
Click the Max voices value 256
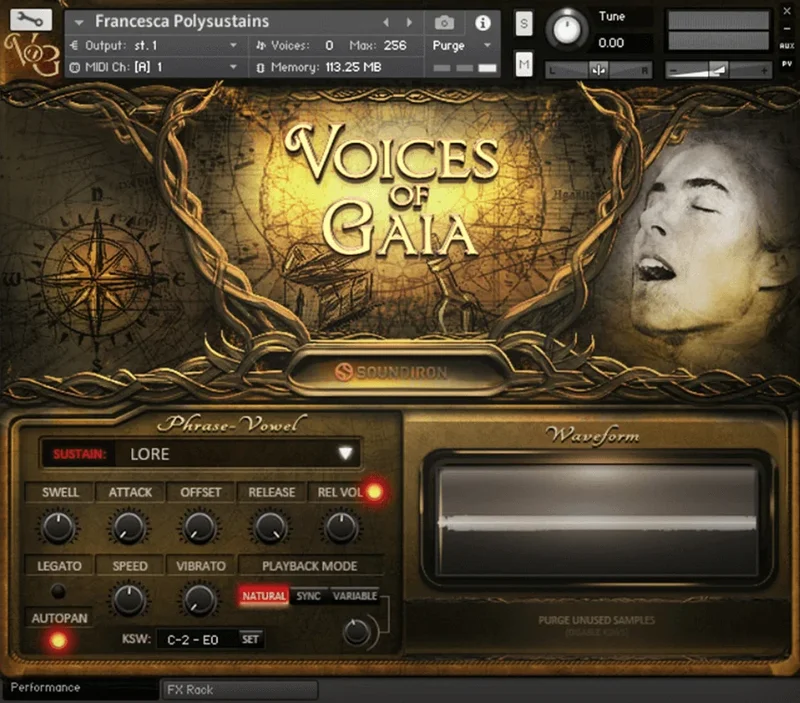(x=395, y=45)
